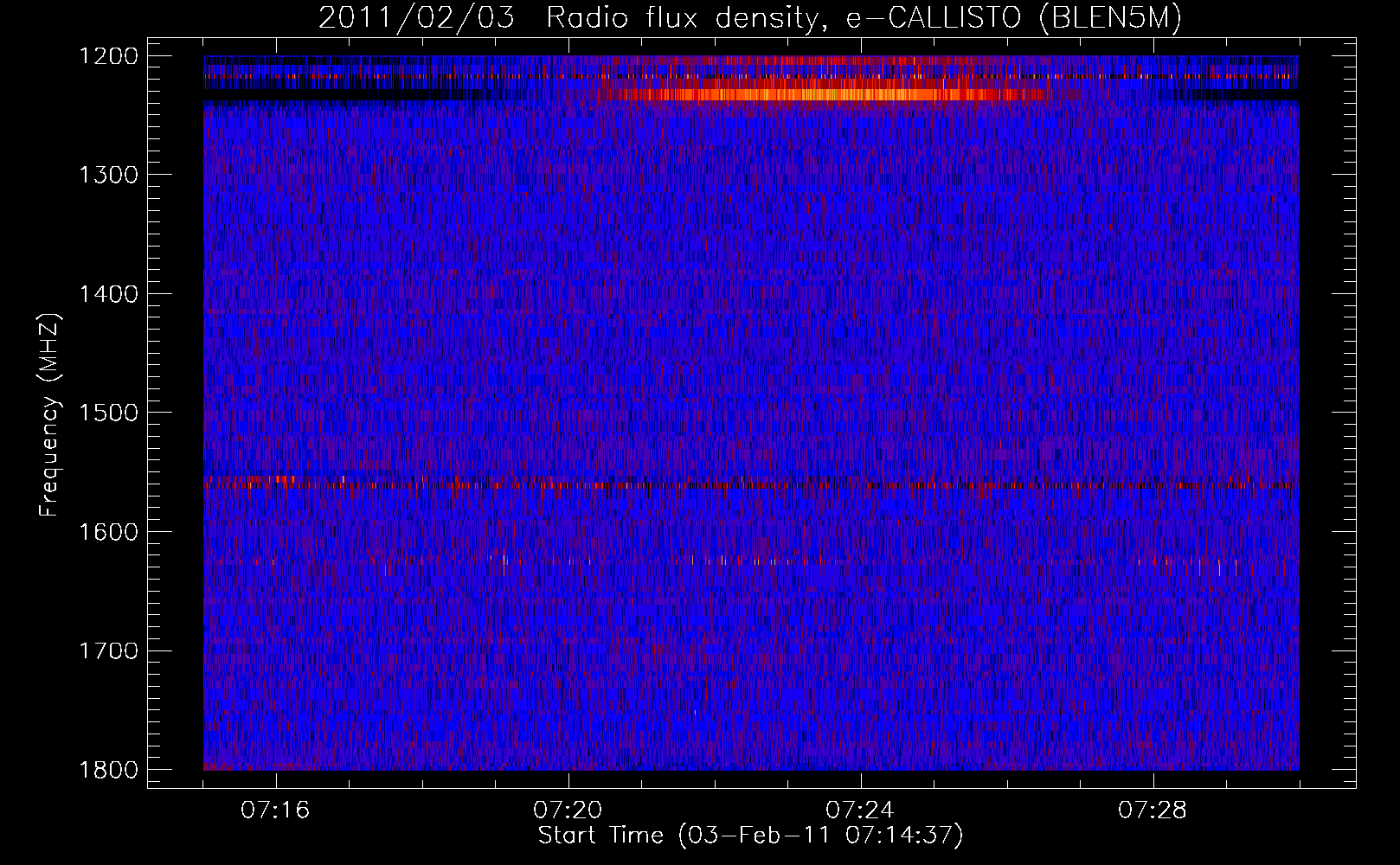Select the 'Frequency (MHZ)' axis label
Screen dimensions: 1400x865
[x=49, y=415]
